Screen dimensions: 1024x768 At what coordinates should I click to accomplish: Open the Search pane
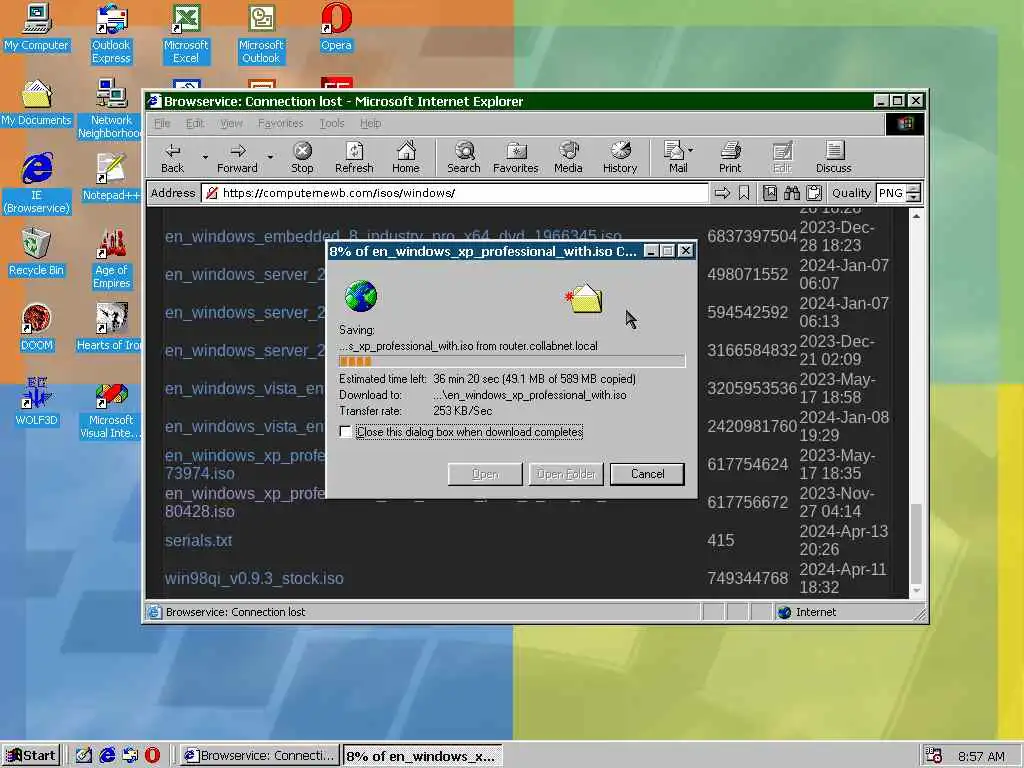click(464, 157)
